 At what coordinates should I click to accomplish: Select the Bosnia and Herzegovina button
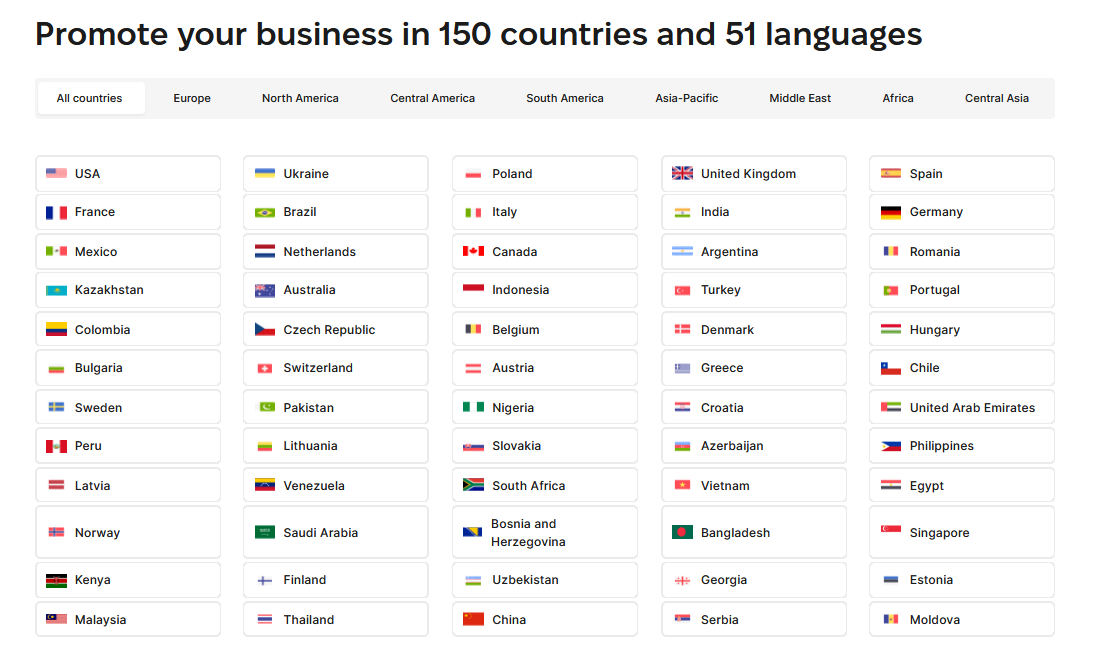pyautogui.click(x=544, y=532)
